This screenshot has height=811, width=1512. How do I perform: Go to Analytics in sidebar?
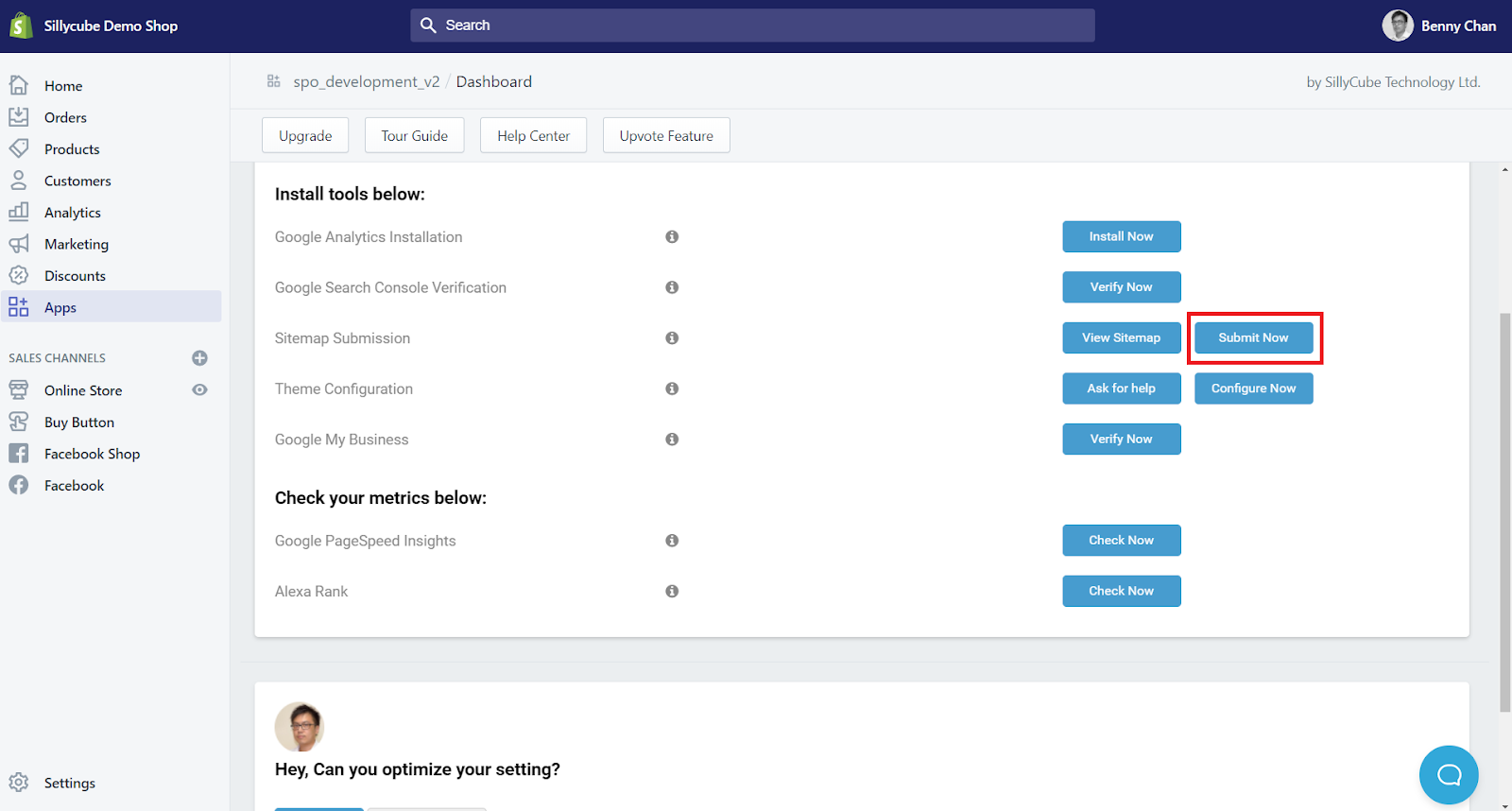tap(72, 213)
